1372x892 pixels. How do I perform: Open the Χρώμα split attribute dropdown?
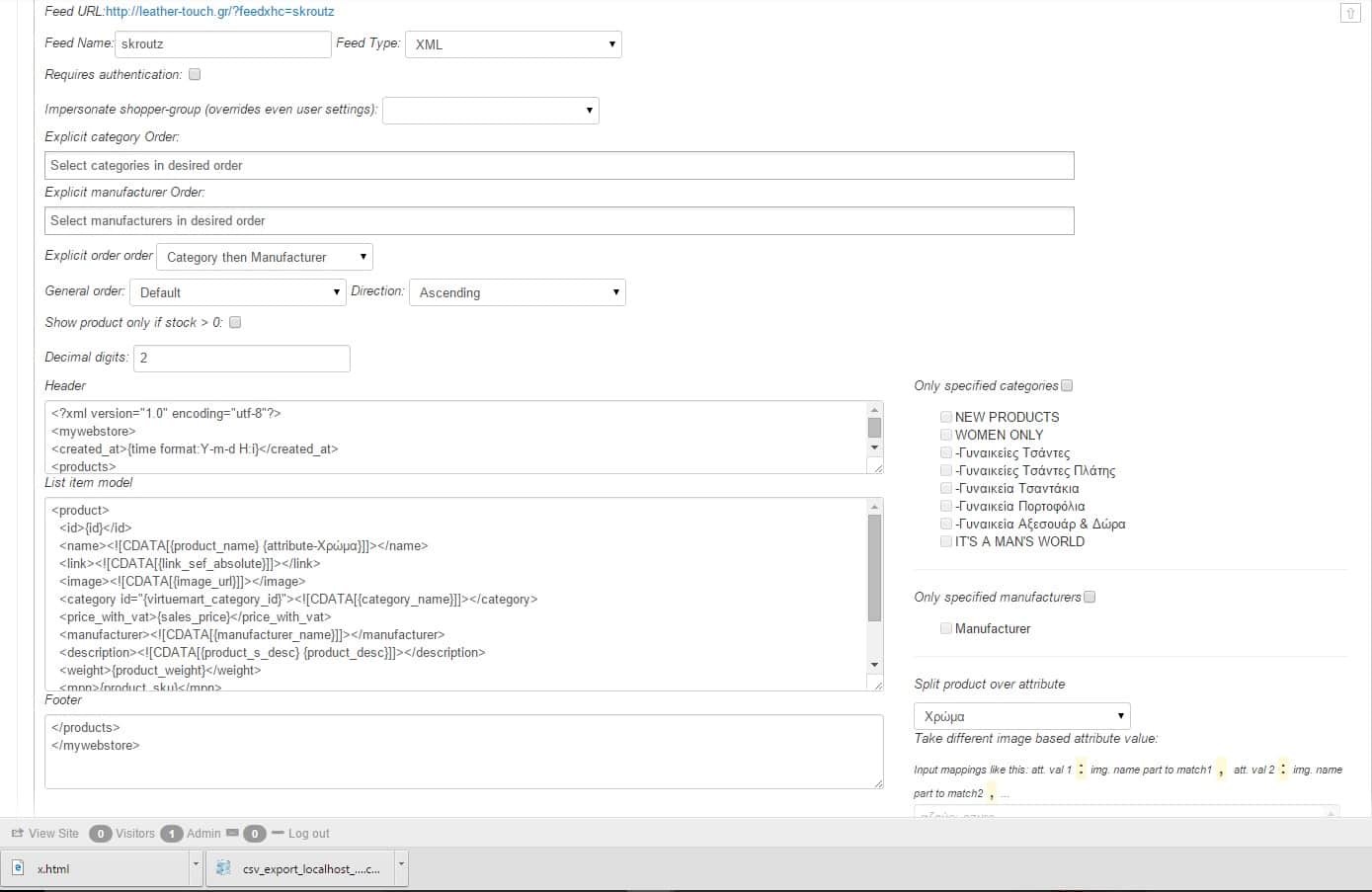(1021, 715)
